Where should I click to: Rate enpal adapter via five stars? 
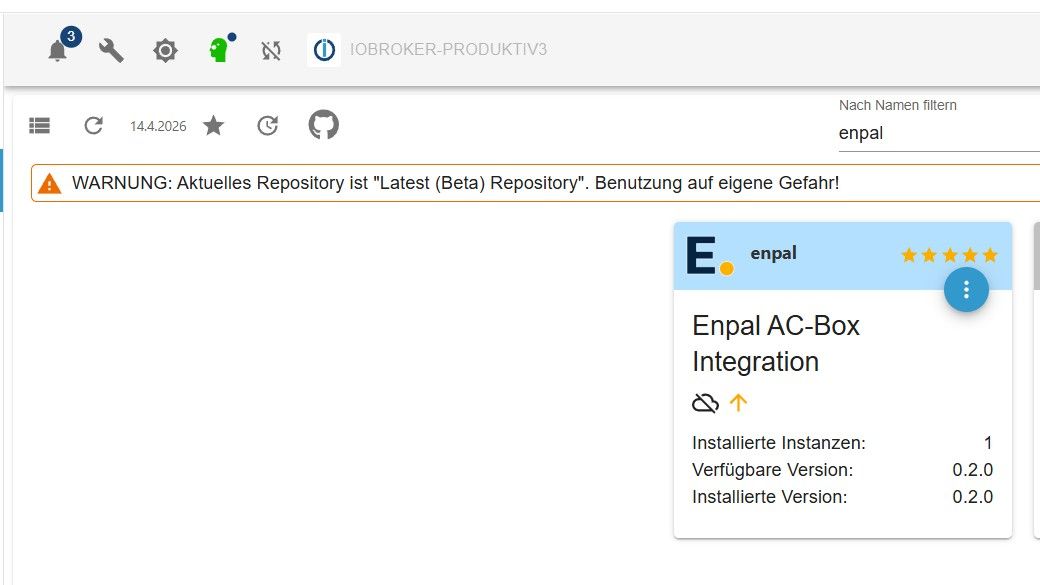[x=949, y=255]
